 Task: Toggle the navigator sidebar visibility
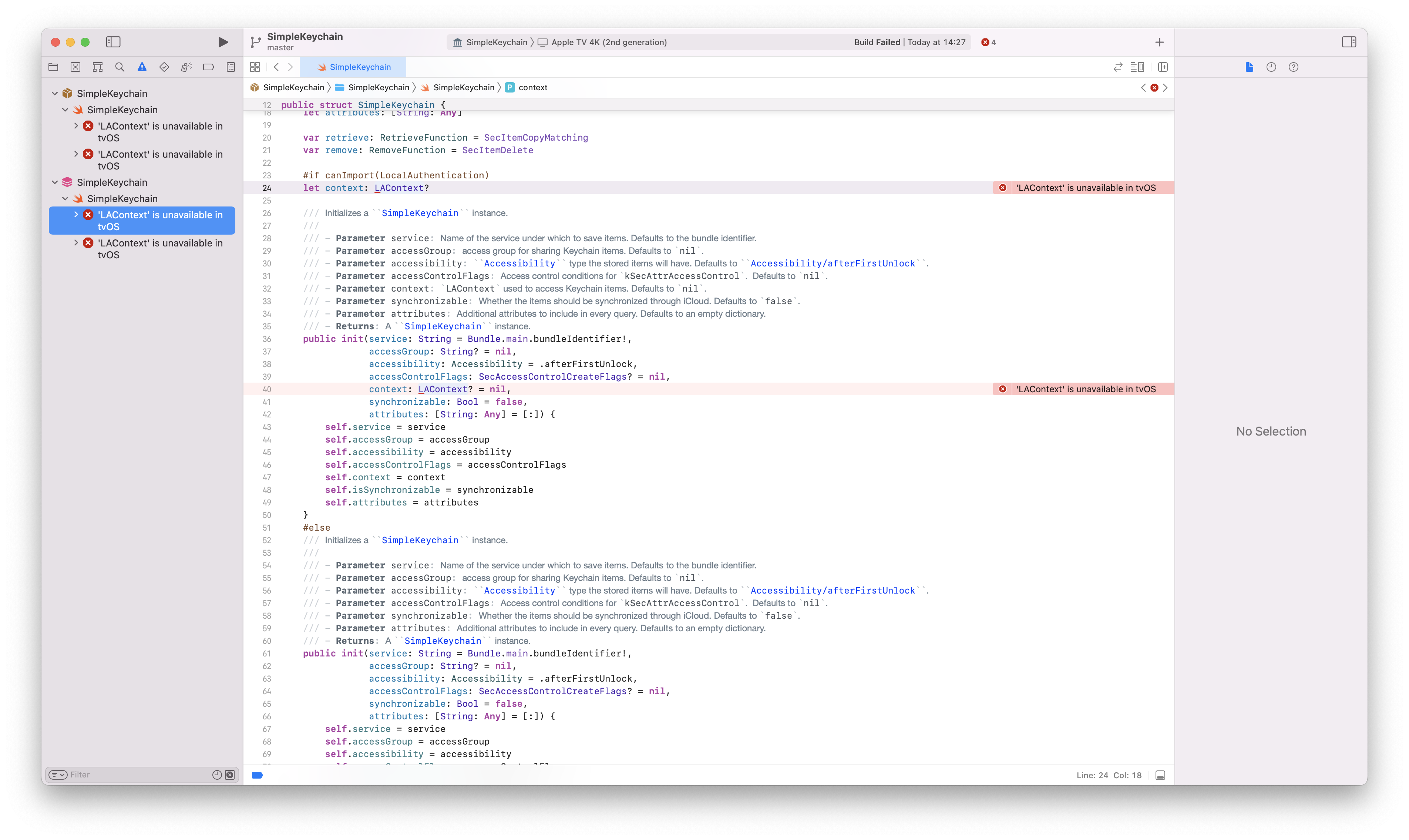coord(113,42)
